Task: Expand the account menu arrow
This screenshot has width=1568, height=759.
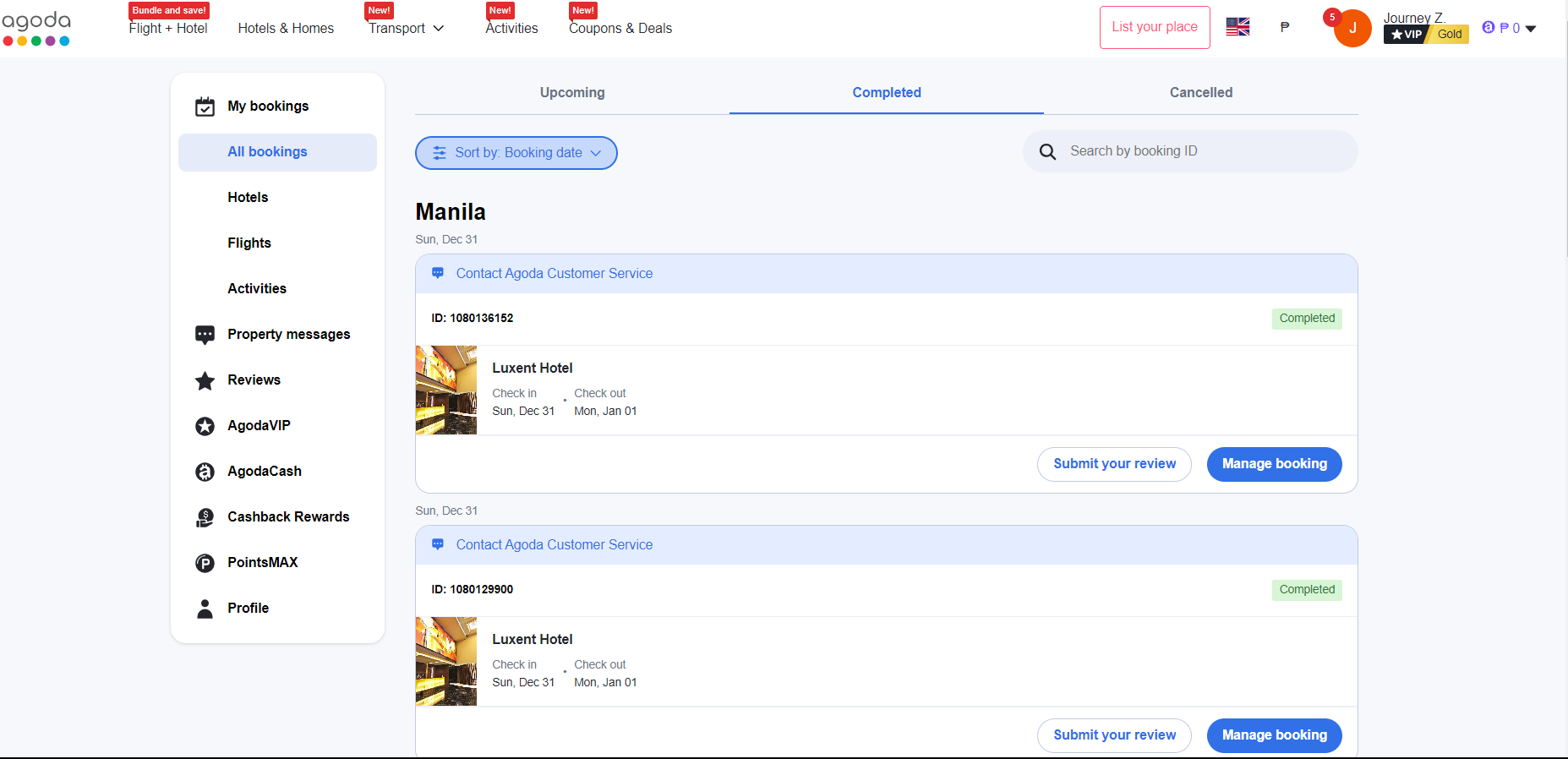Action: (x=1531, y=29)
